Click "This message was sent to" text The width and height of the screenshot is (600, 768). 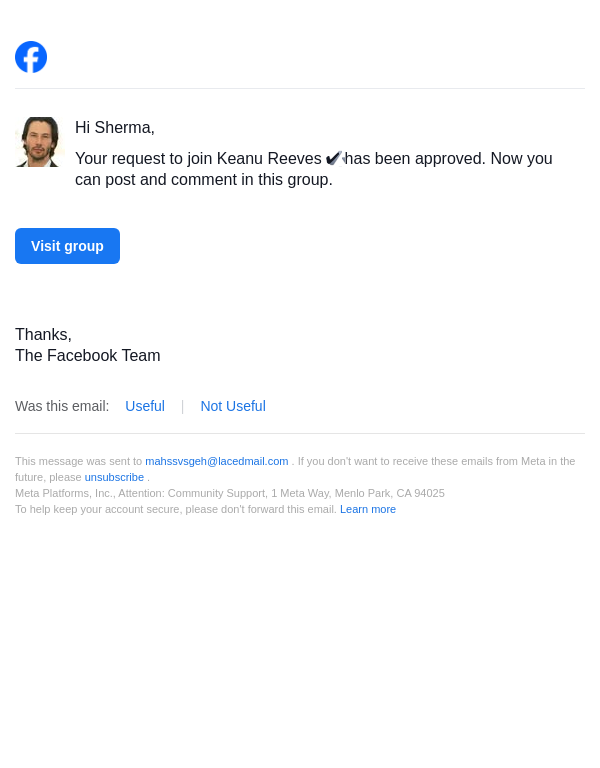[78, 461]
